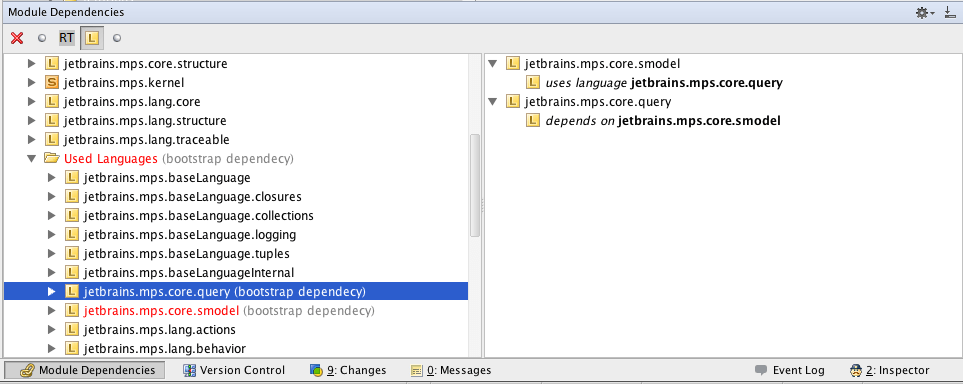Click the L icon of jetbrains.mps.baseLanguageInternal
The image size is (963, 384).
(72, 272)
